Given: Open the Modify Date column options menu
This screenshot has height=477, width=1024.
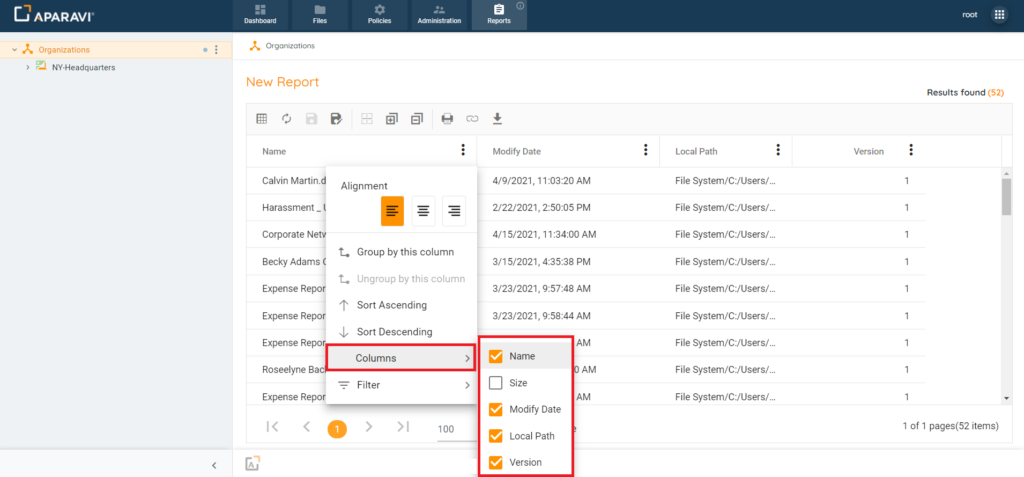Looking at the screenshot, I should pyautogui.click(x=645, y=151).
